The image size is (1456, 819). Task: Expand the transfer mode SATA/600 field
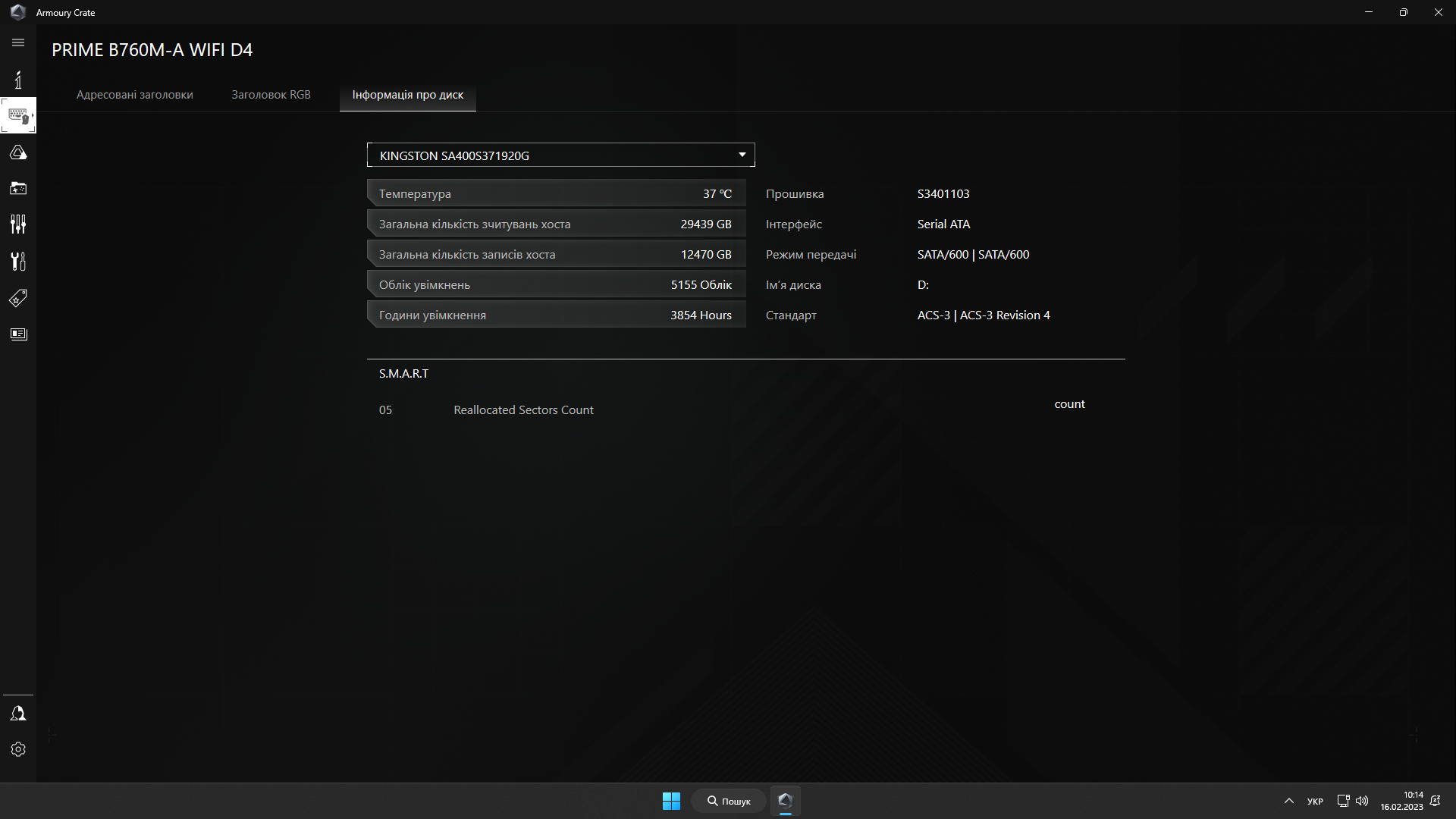click(x=973, y=254)
